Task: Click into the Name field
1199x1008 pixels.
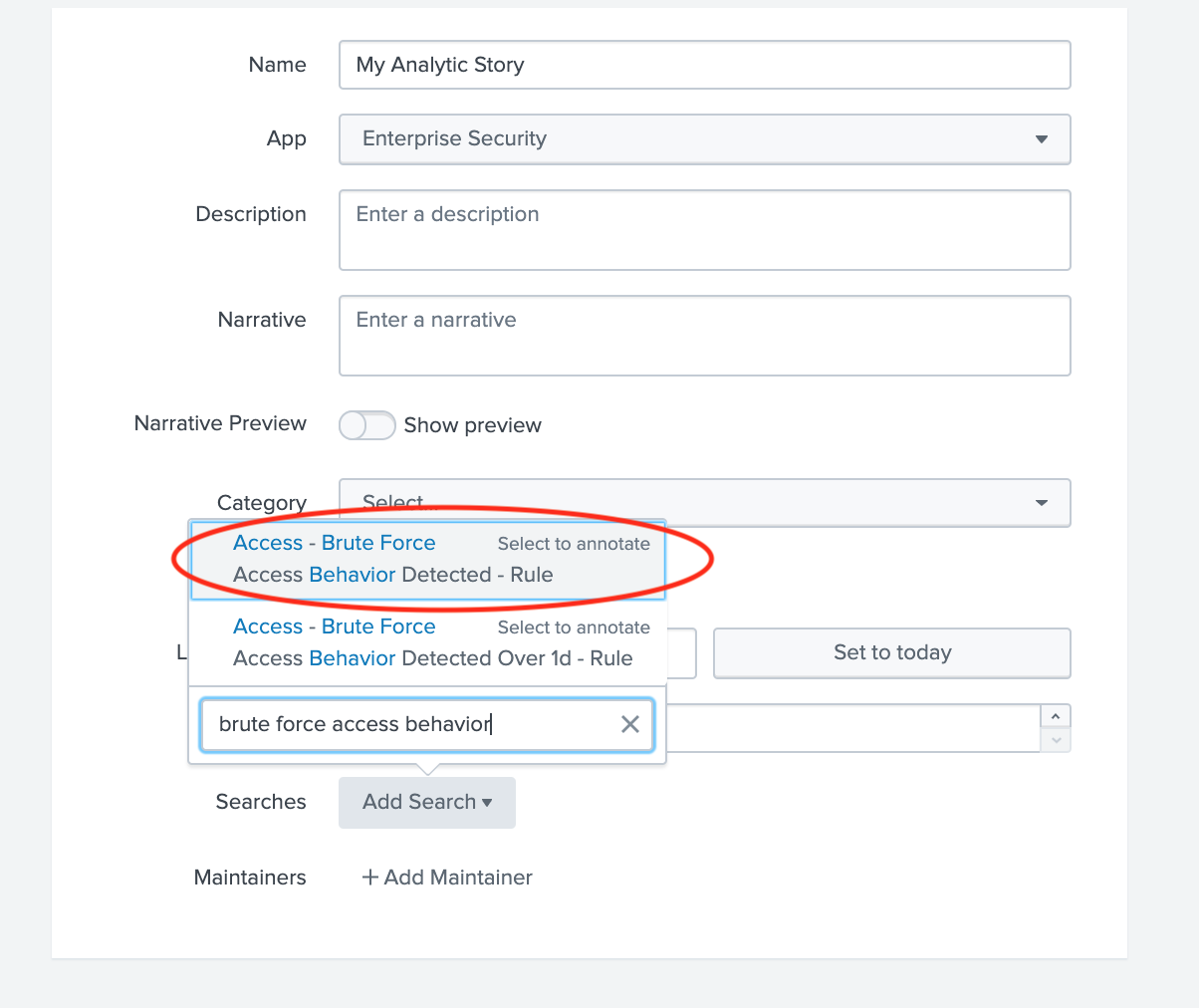Action: click(704, 65)
